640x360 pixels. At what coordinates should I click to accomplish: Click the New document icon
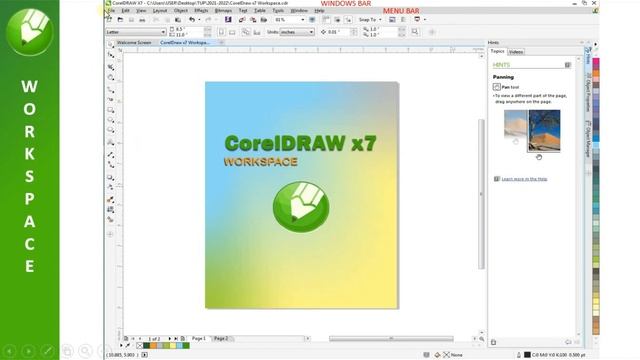(x=109, y=20)
